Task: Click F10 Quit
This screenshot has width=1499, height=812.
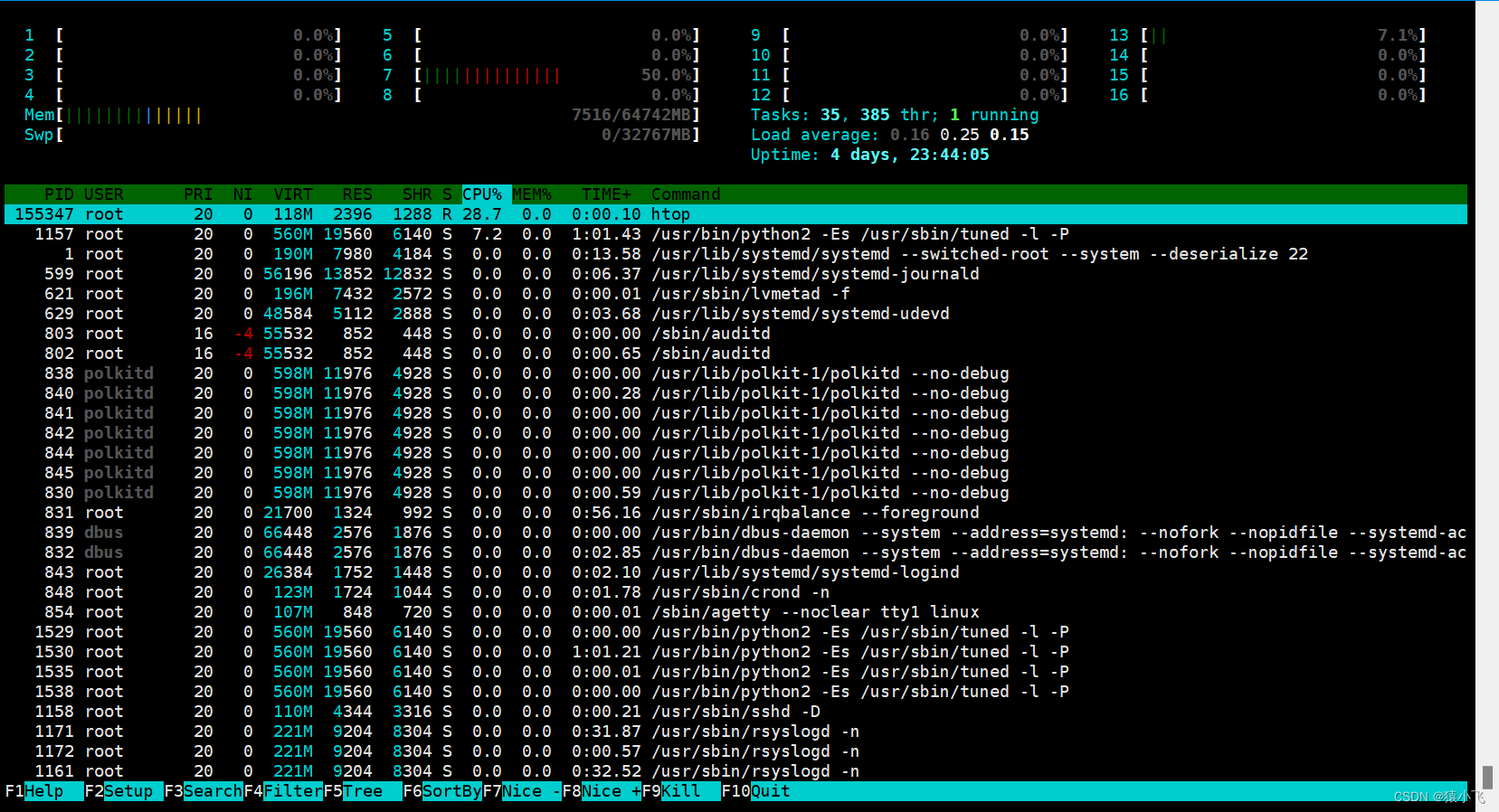Action: (756, 791)
